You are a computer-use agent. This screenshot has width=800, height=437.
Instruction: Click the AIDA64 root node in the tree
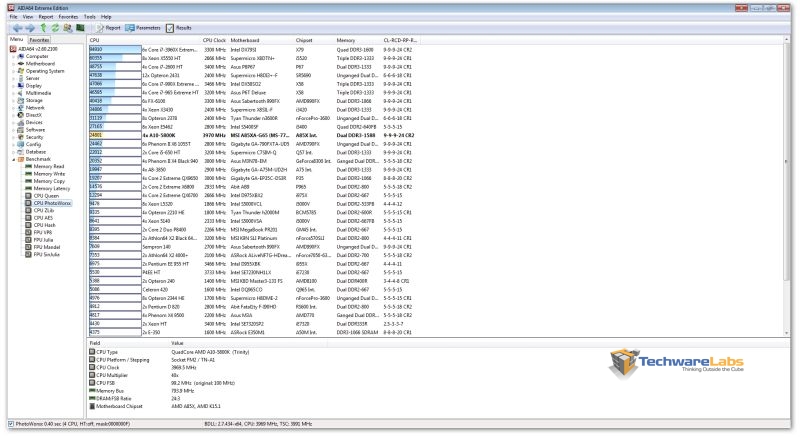(x=37, y=49)
